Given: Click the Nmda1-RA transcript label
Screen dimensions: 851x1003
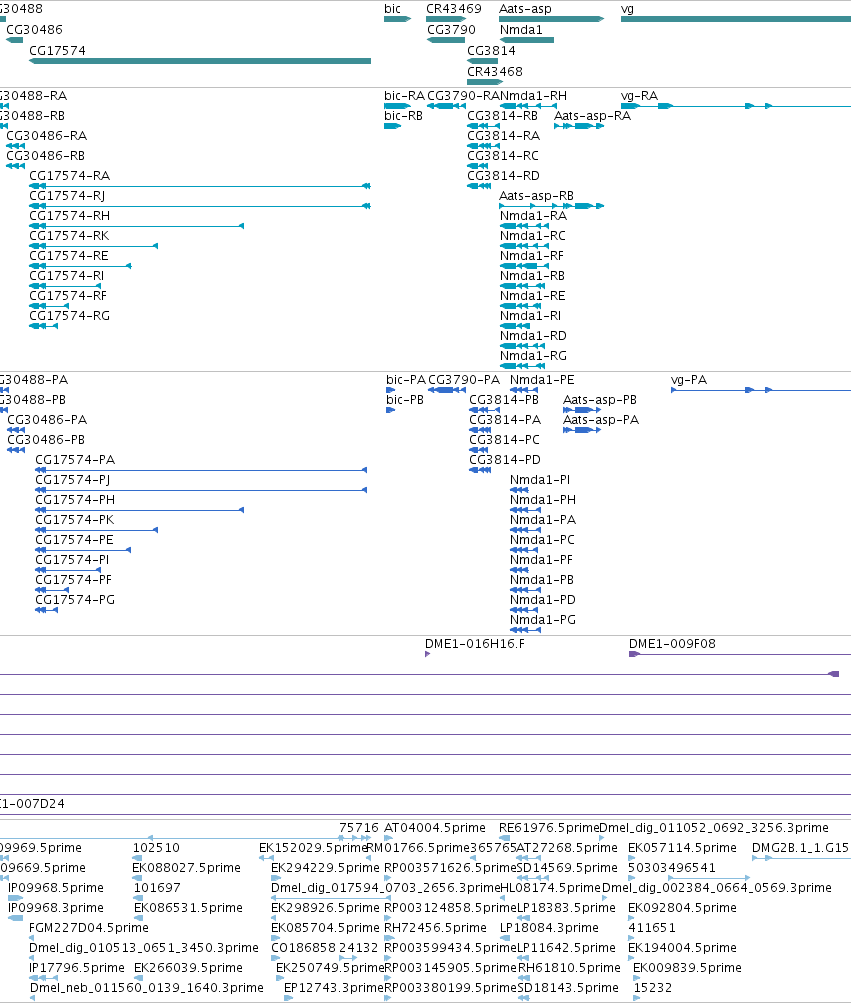Looking at the screenshot, I should (533, 216).
